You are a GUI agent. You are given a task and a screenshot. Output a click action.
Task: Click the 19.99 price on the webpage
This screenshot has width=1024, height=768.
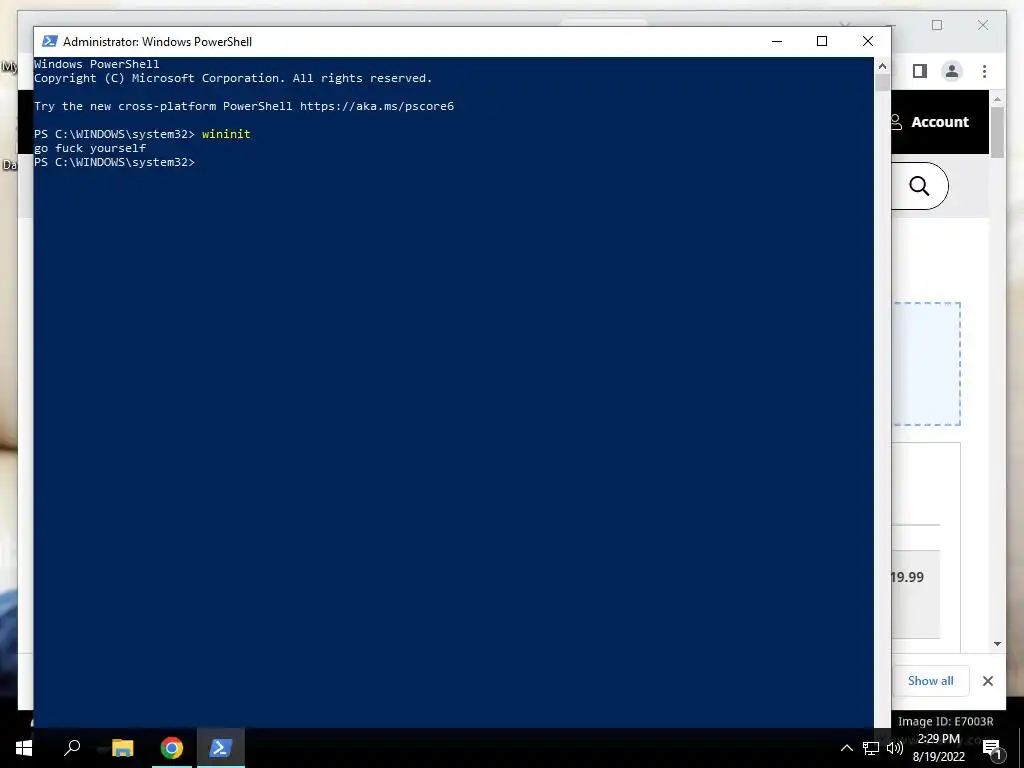click(908, 577)
